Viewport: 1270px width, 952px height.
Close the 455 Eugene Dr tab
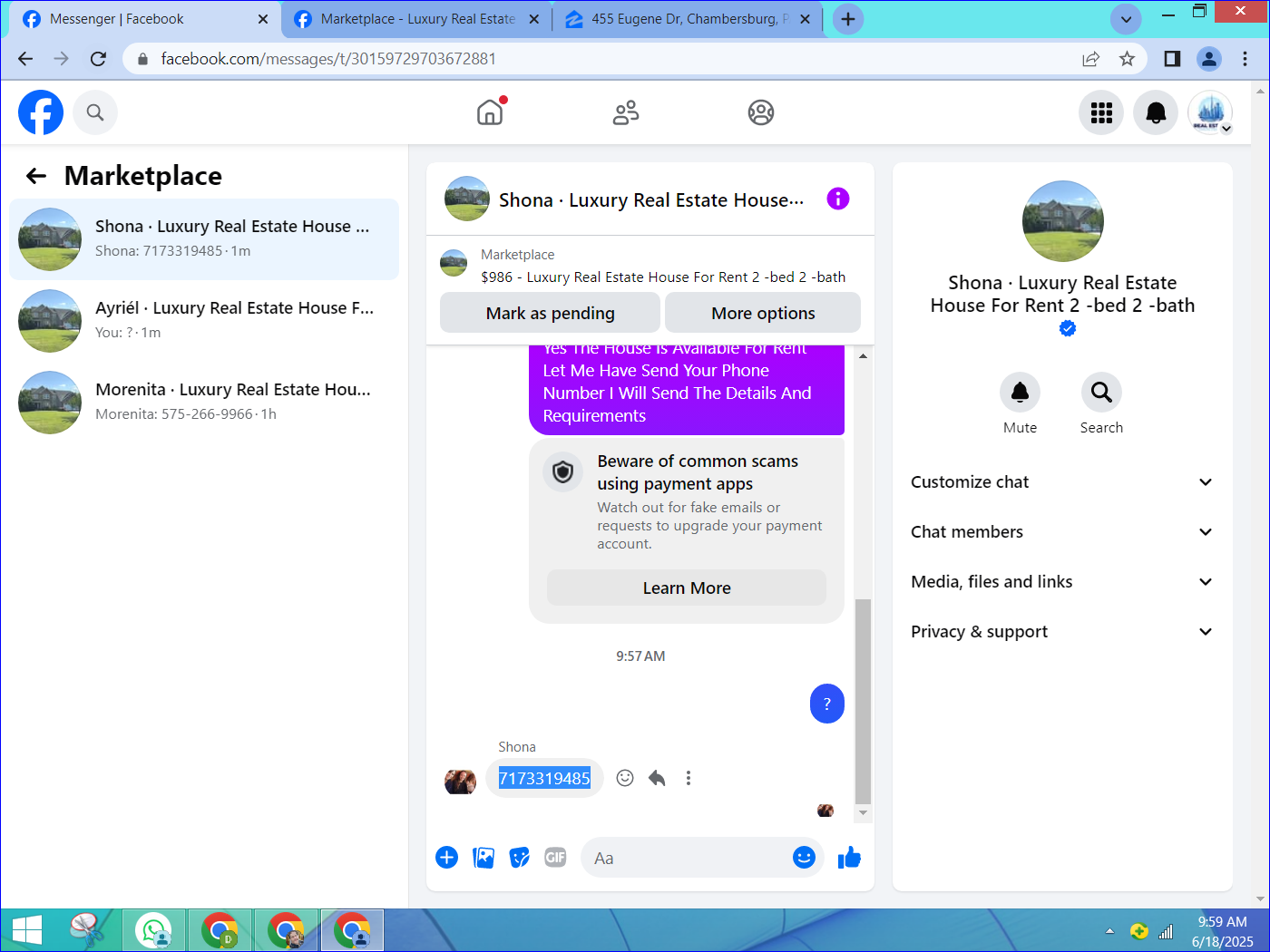tap(805, 19)
